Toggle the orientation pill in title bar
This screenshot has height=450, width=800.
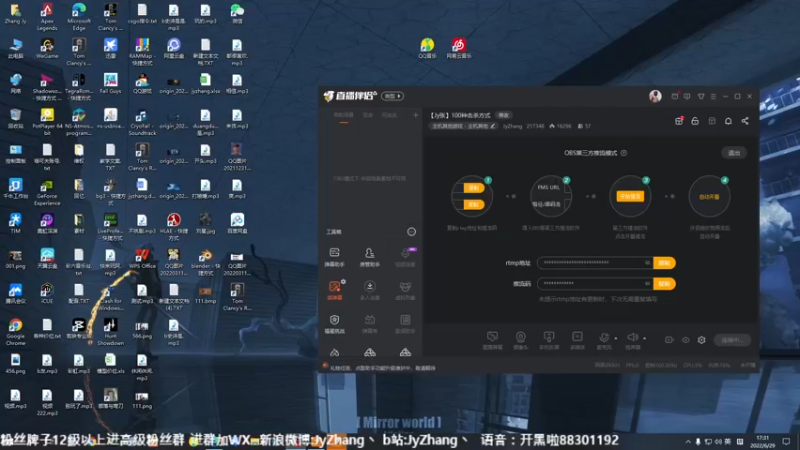(392, 96)
